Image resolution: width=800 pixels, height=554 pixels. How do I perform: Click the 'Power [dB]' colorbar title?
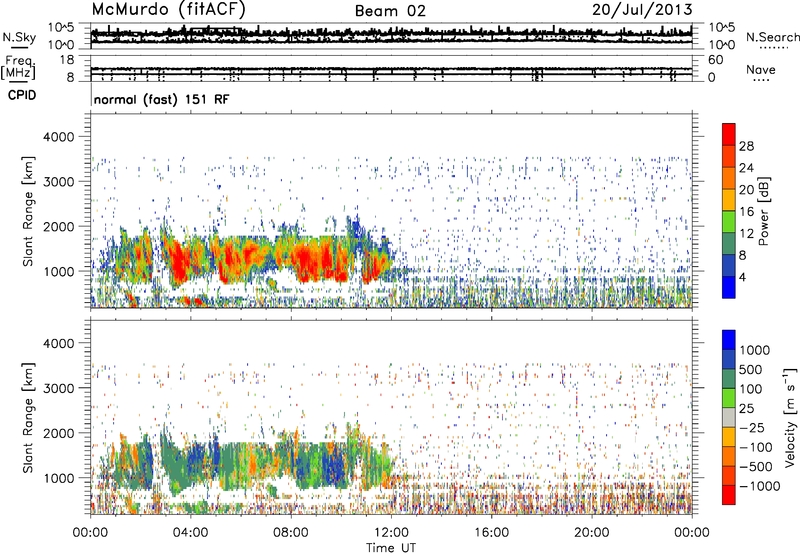pos(763,211)
